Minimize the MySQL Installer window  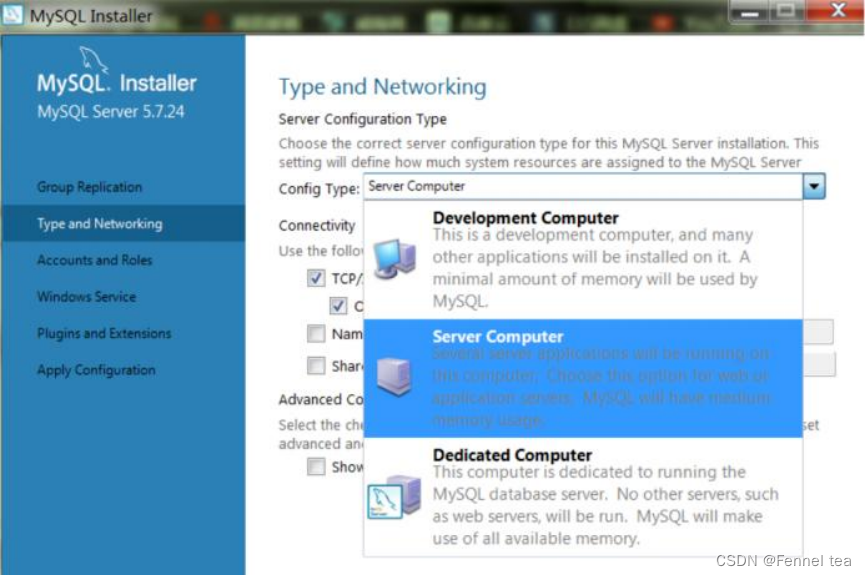pyautogui.click(x=749, y=12)
